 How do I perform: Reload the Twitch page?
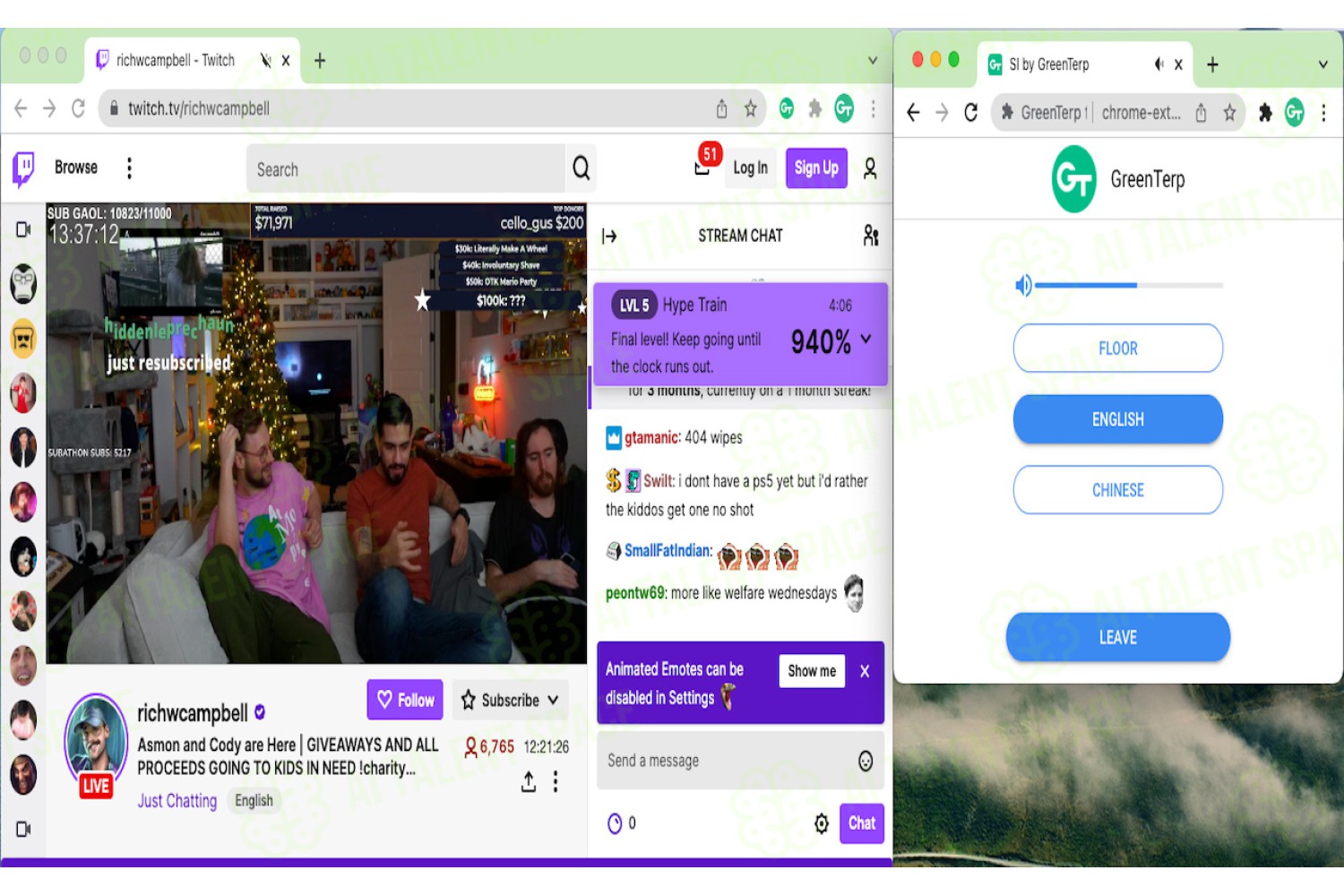point(79,108)
